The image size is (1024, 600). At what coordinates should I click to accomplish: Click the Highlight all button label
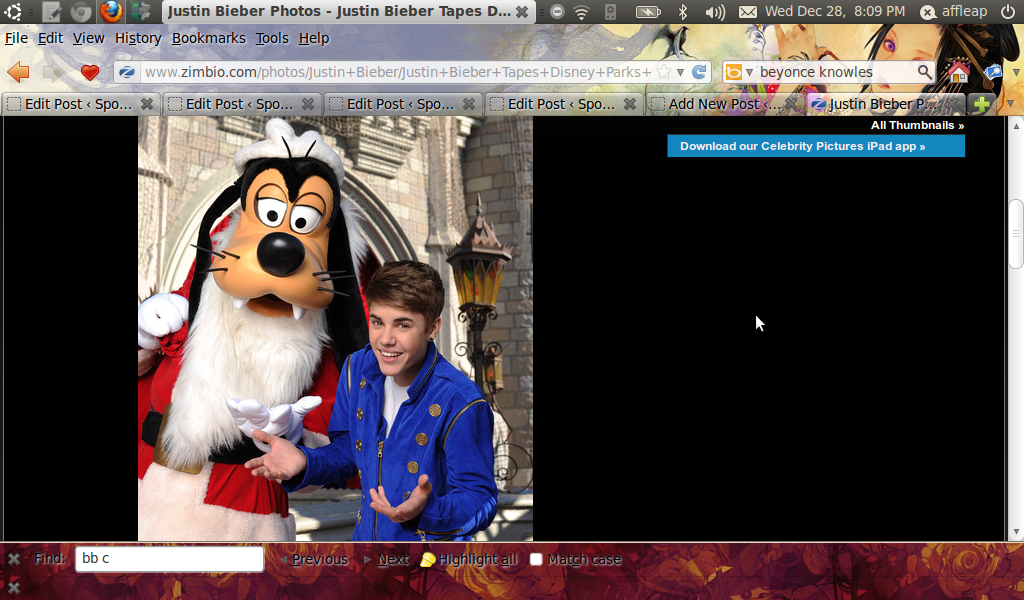pyautogui.click(x=477, y=560)
